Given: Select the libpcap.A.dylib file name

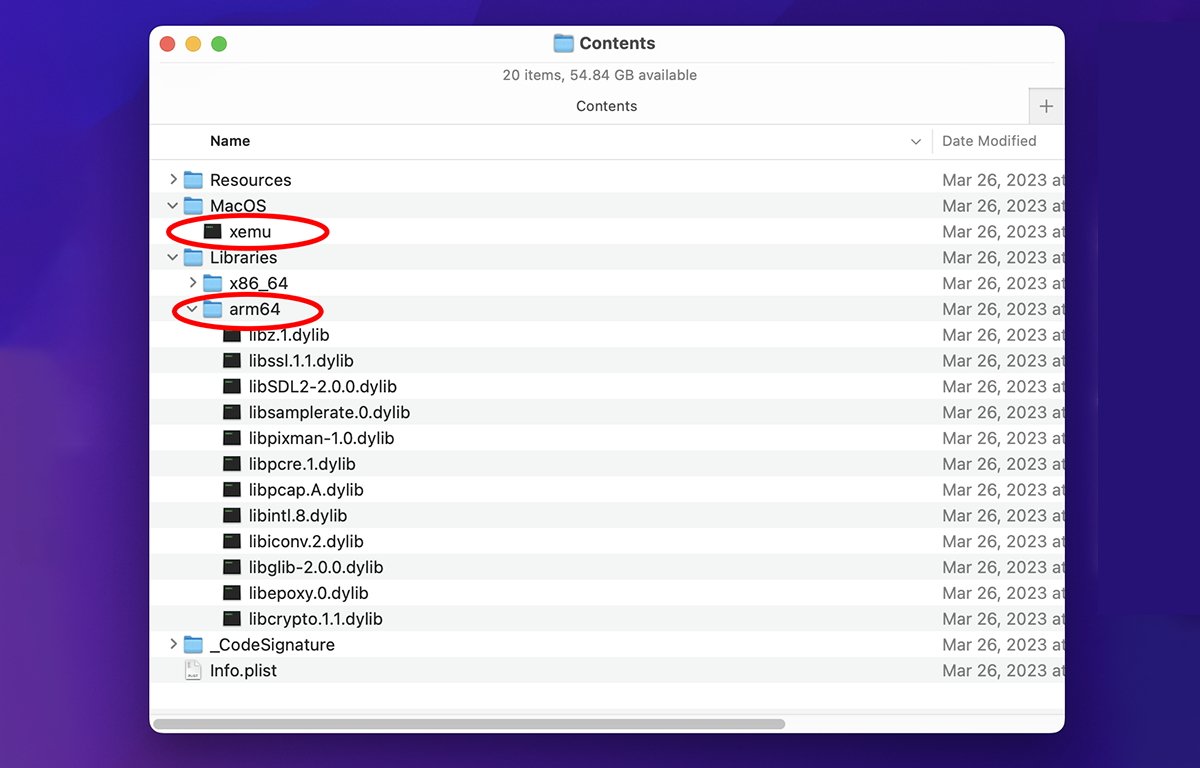Looking at the screenshot, I should [306, 490].
